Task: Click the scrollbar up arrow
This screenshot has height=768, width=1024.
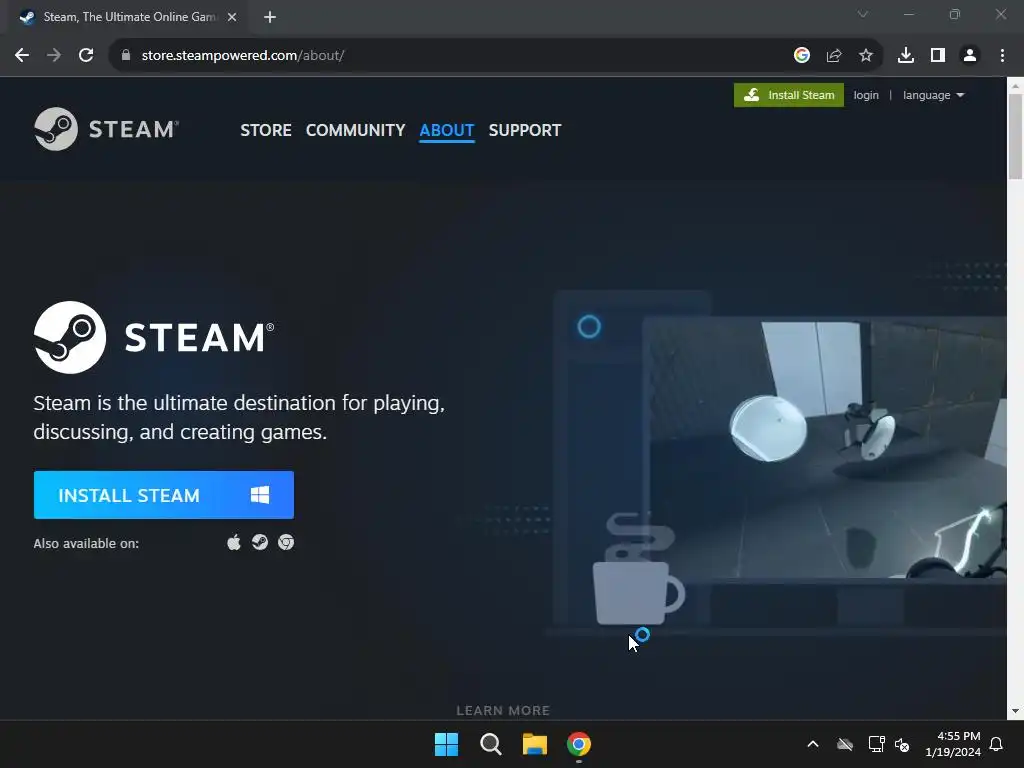Action: tap(1015, 85)
